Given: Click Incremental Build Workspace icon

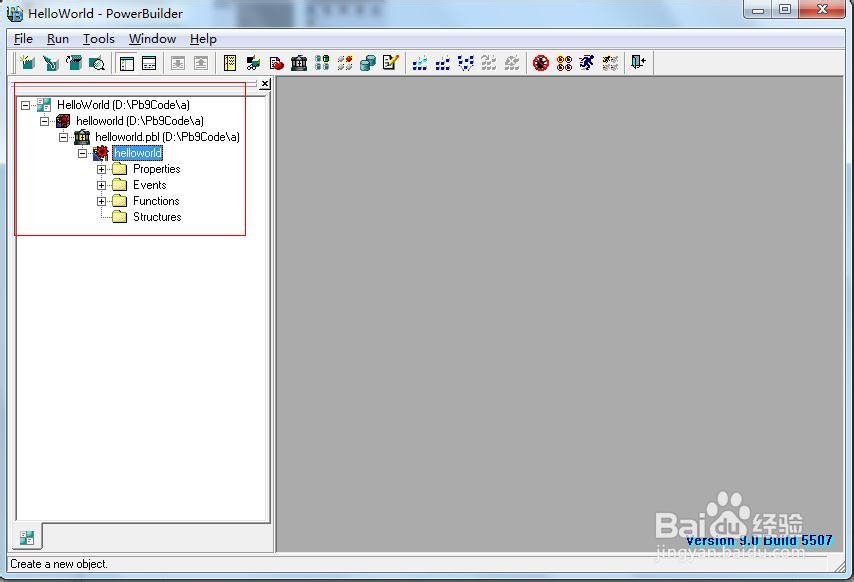Looking at the screenshot, I should point(419,63).
